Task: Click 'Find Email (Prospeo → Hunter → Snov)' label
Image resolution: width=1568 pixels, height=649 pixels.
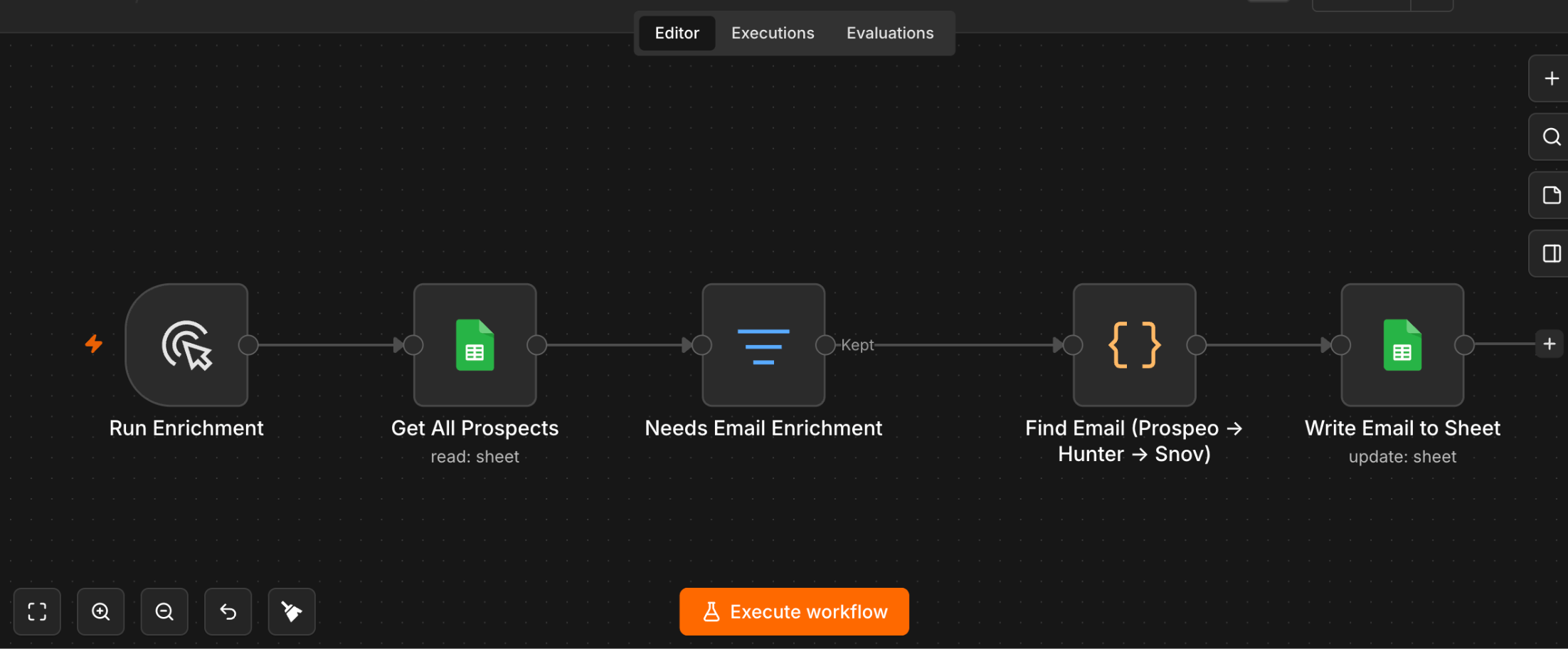Action: (x=1134, y=440)
